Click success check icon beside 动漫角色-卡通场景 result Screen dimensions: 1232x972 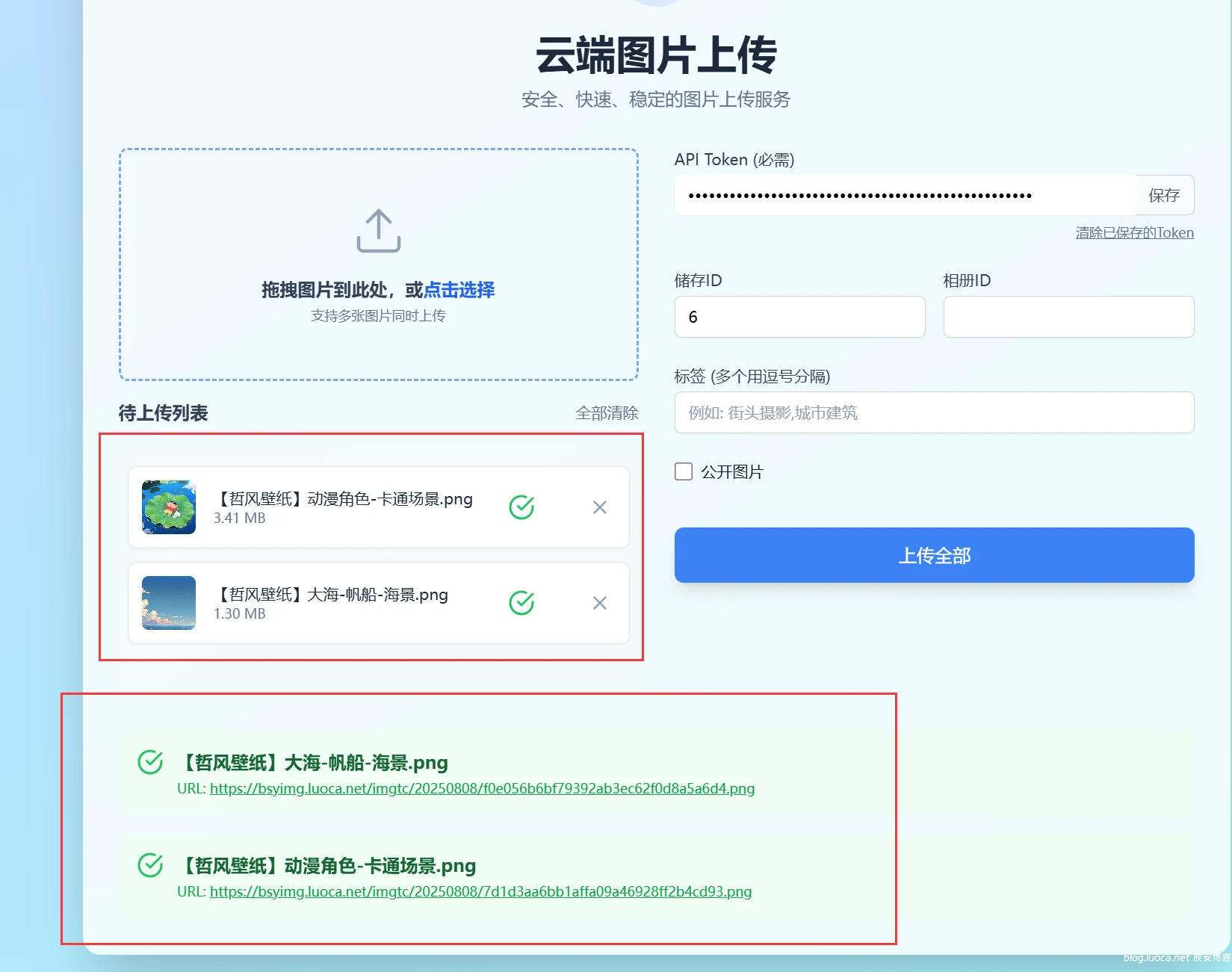pos(150,865)
